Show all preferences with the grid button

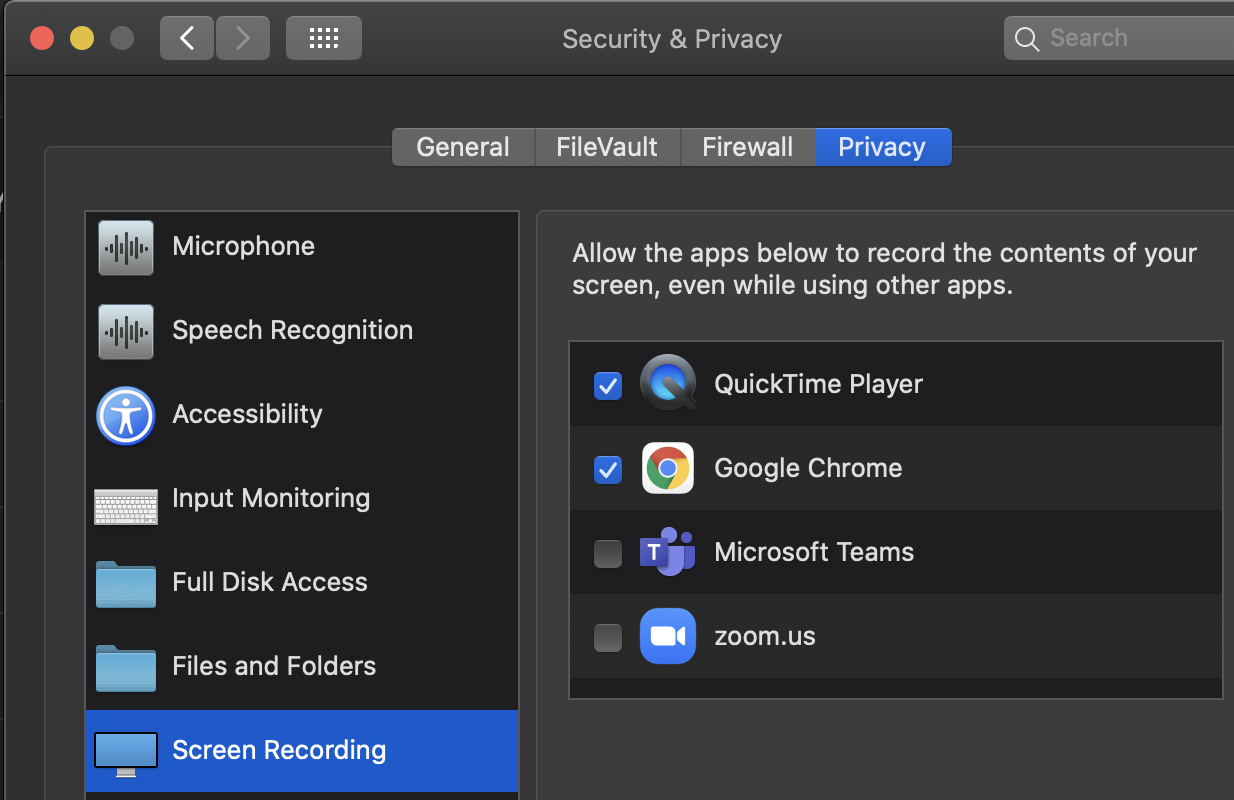tap(324, 38)
